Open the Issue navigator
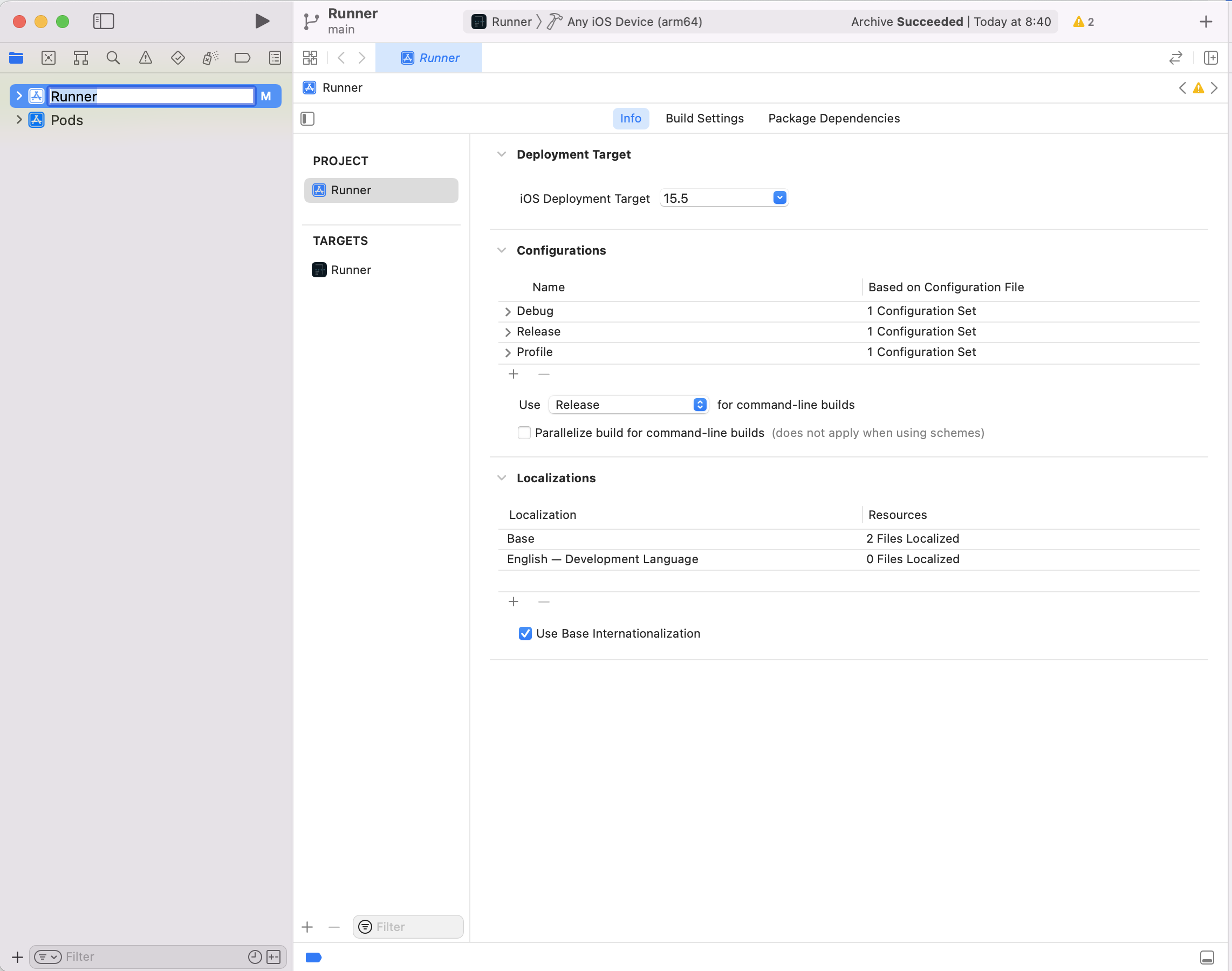Image resolution: width=1232 pixels, height=971 pixels. point(146,57)
